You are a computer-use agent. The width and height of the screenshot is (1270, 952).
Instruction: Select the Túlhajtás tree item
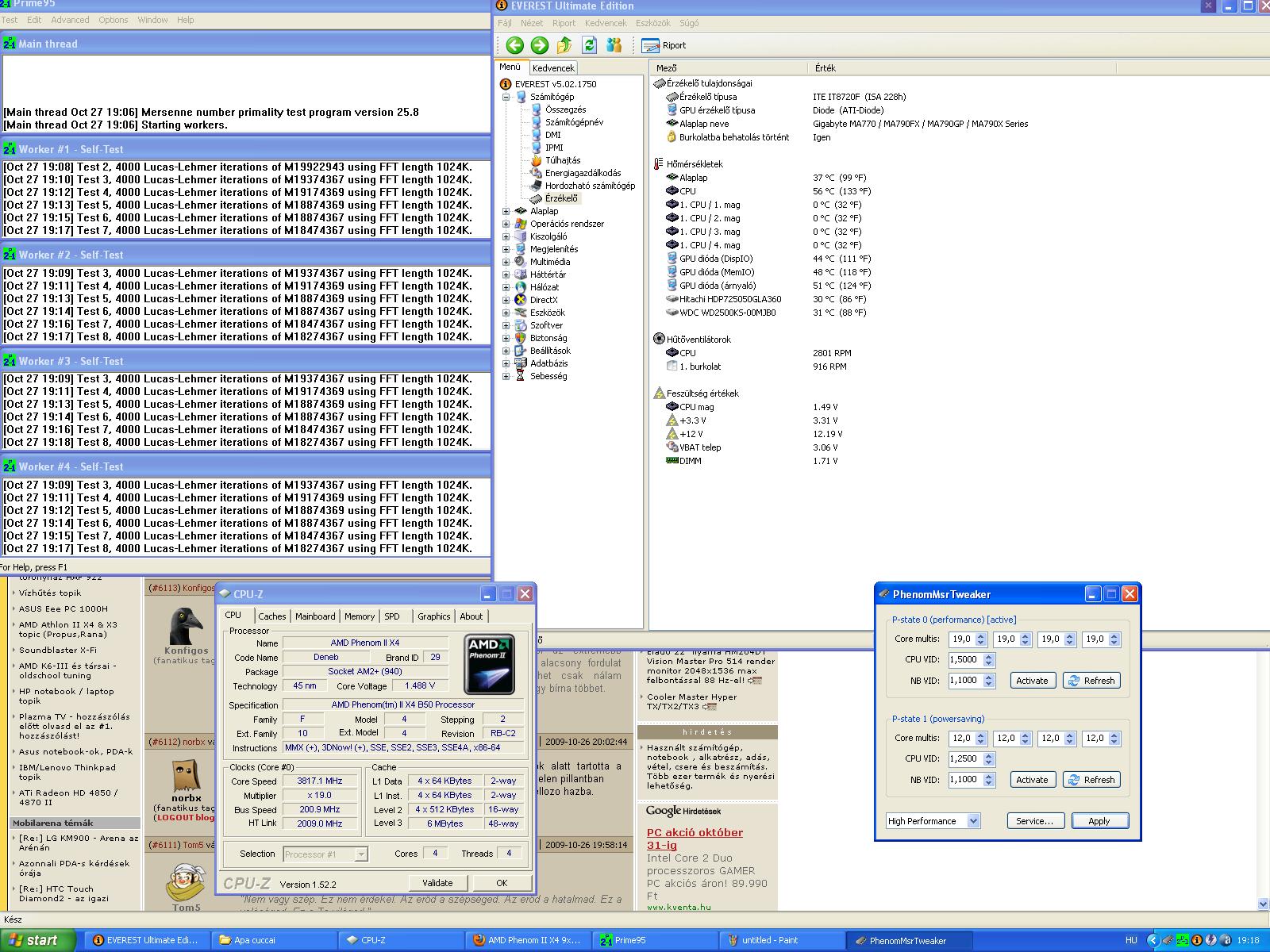(x=562, y=160)
